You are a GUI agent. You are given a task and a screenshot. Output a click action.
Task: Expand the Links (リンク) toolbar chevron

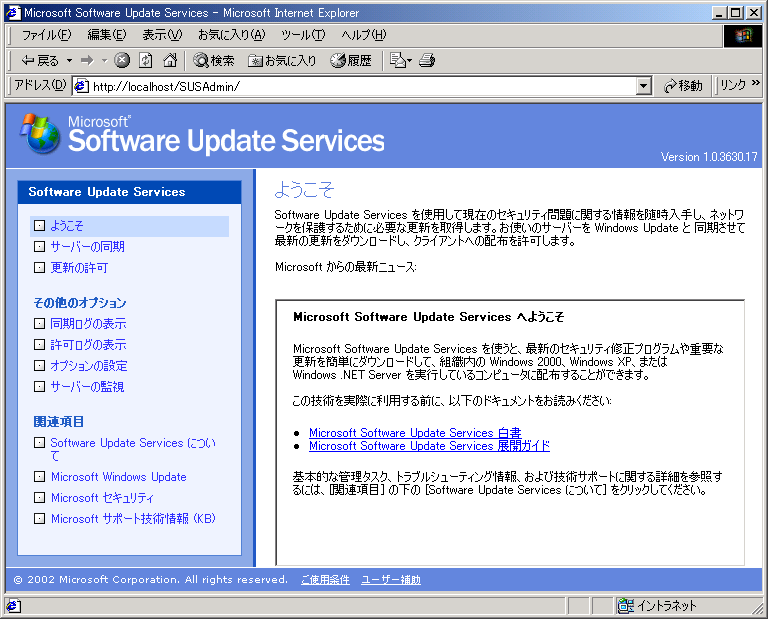pos(756,83)
